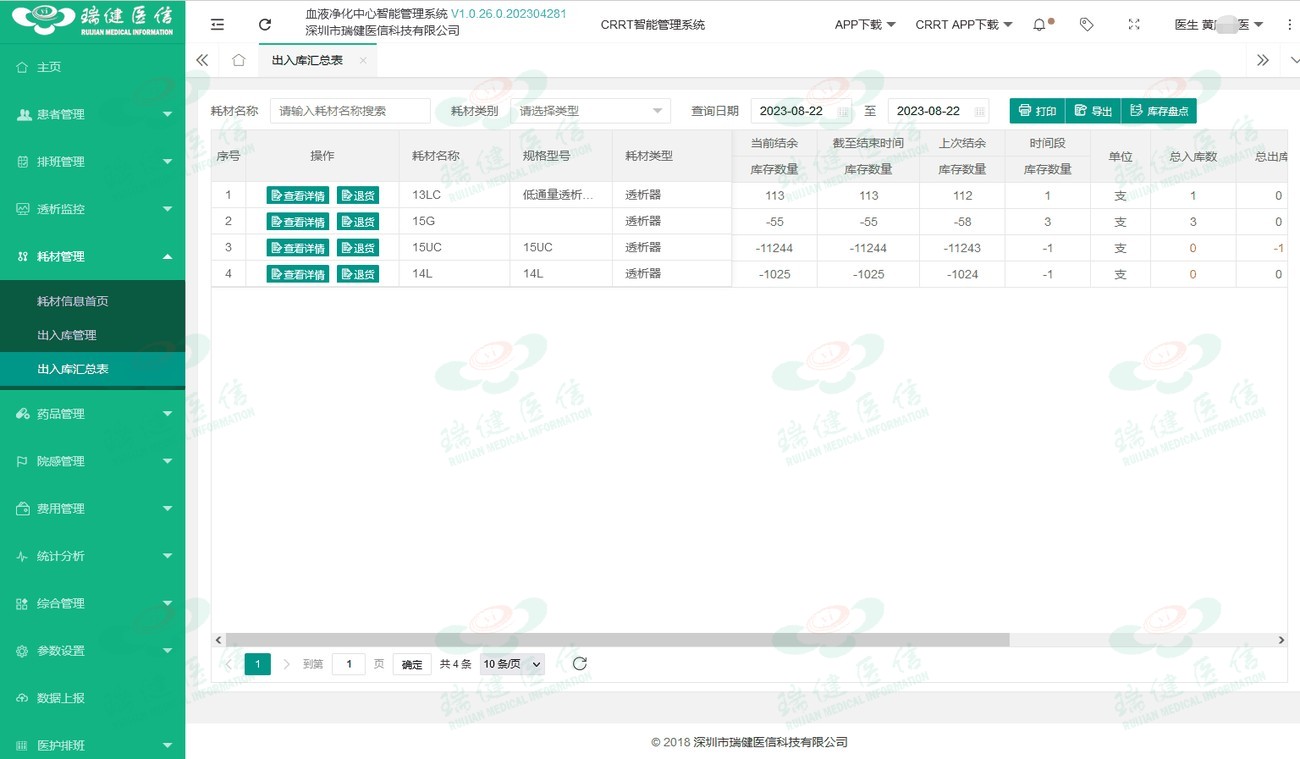Viewport: 1300px width, 759px height.
Task: Open 数据上报 in the sidebar
Action: click(92, 698)
